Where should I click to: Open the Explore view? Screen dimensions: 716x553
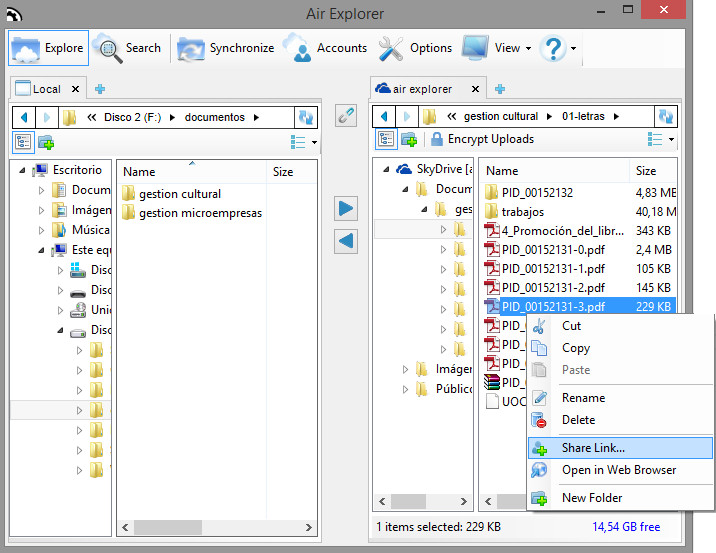click(48, 48)
